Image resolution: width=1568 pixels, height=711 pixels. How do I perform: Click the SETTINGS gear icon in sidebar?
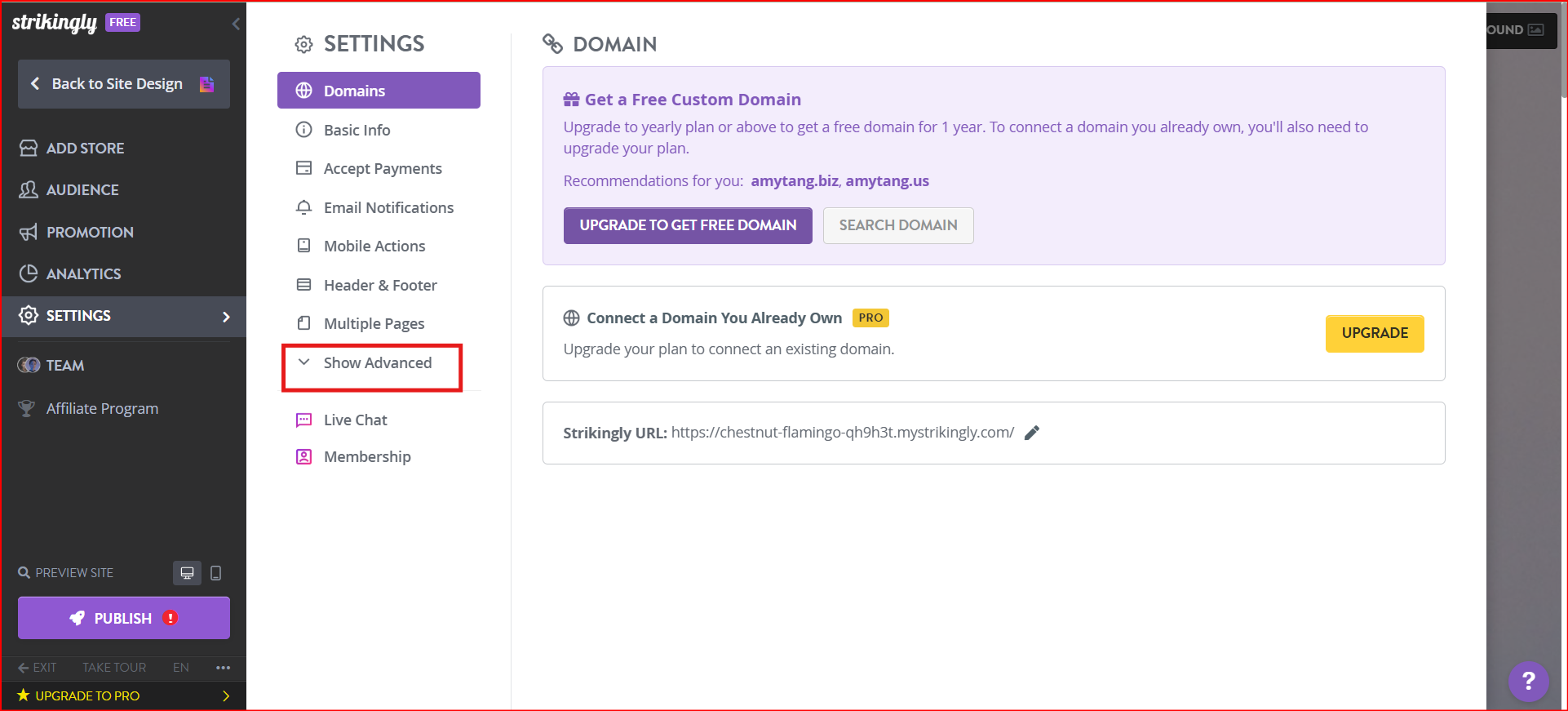coord(29,315)
